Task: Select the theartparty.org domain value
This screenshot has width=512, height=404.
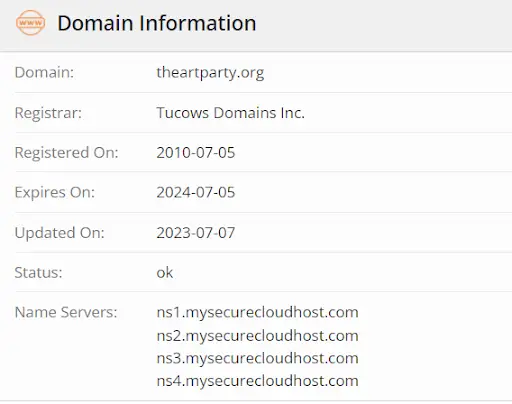Action: 210,73
